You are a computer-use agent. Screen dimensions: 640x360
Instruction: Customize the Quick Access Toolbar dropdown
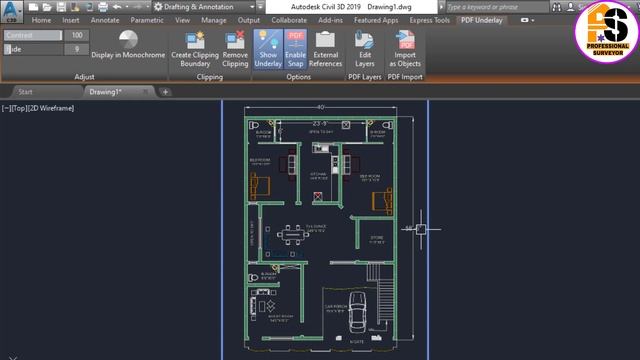coord(260,7)
